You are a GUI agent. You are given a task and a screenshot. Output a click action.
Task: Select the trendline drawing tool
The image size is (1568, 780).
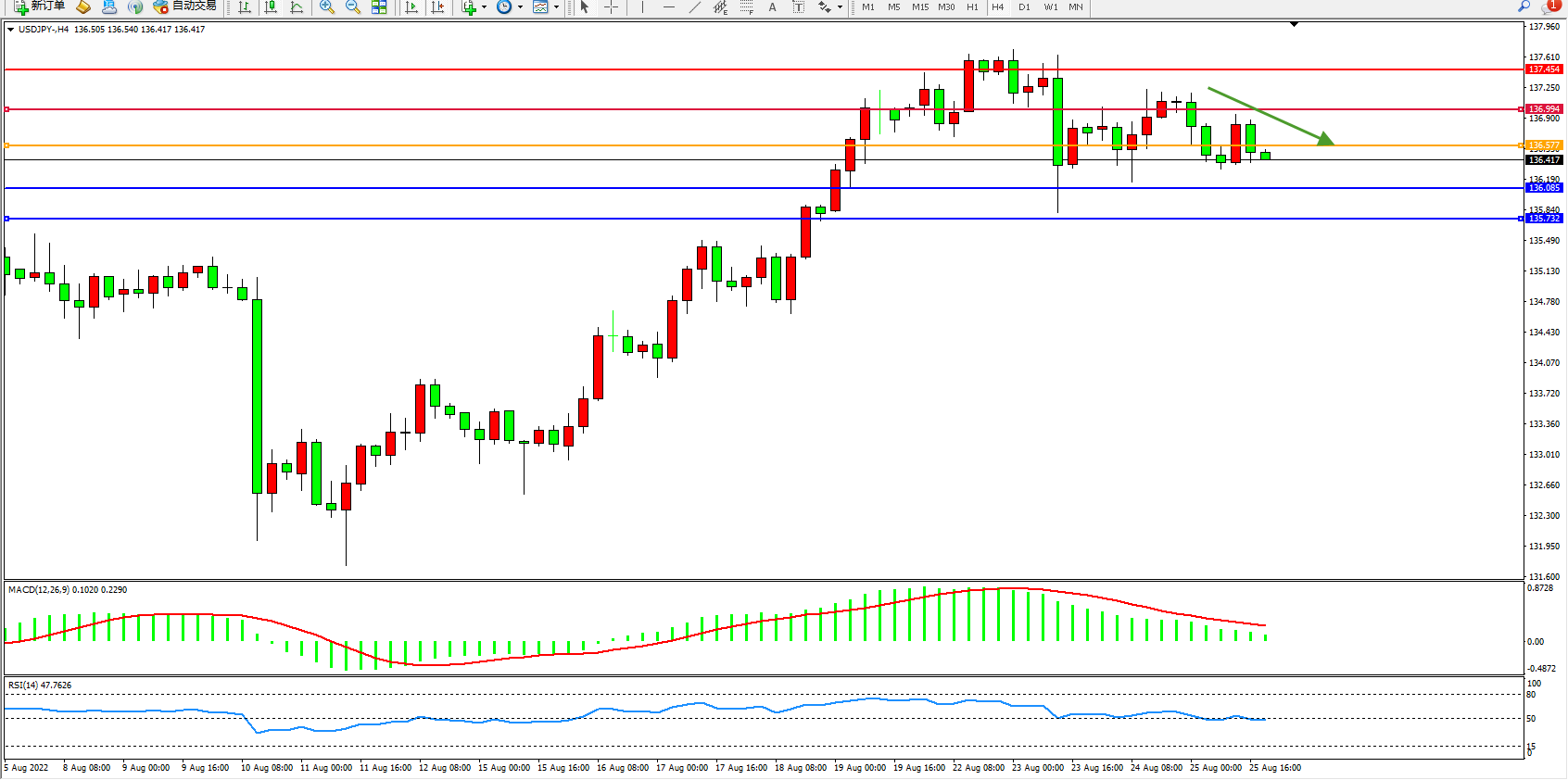[695, 7]
